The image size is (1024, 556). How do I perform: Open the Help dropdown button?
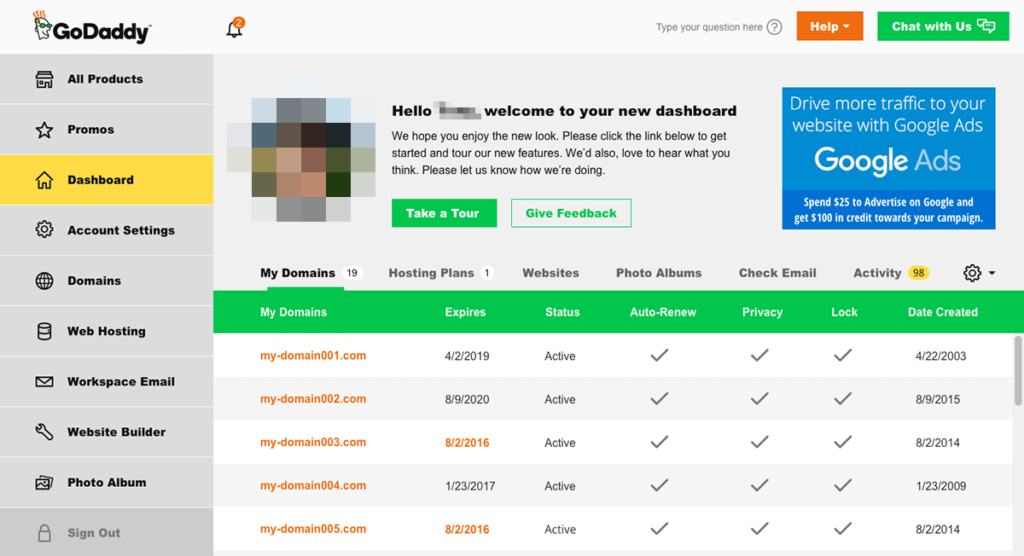click(x=829, y=26)
